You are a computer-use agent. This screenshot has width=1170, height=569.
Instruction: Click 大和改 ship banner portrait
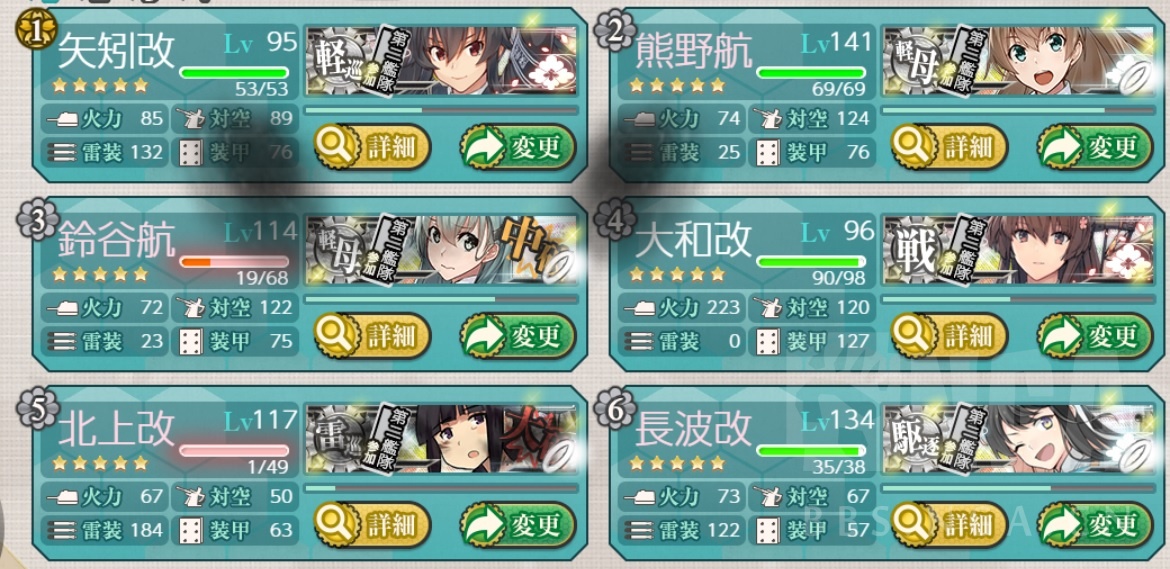pyautogui.click(x=1018, y=250)
